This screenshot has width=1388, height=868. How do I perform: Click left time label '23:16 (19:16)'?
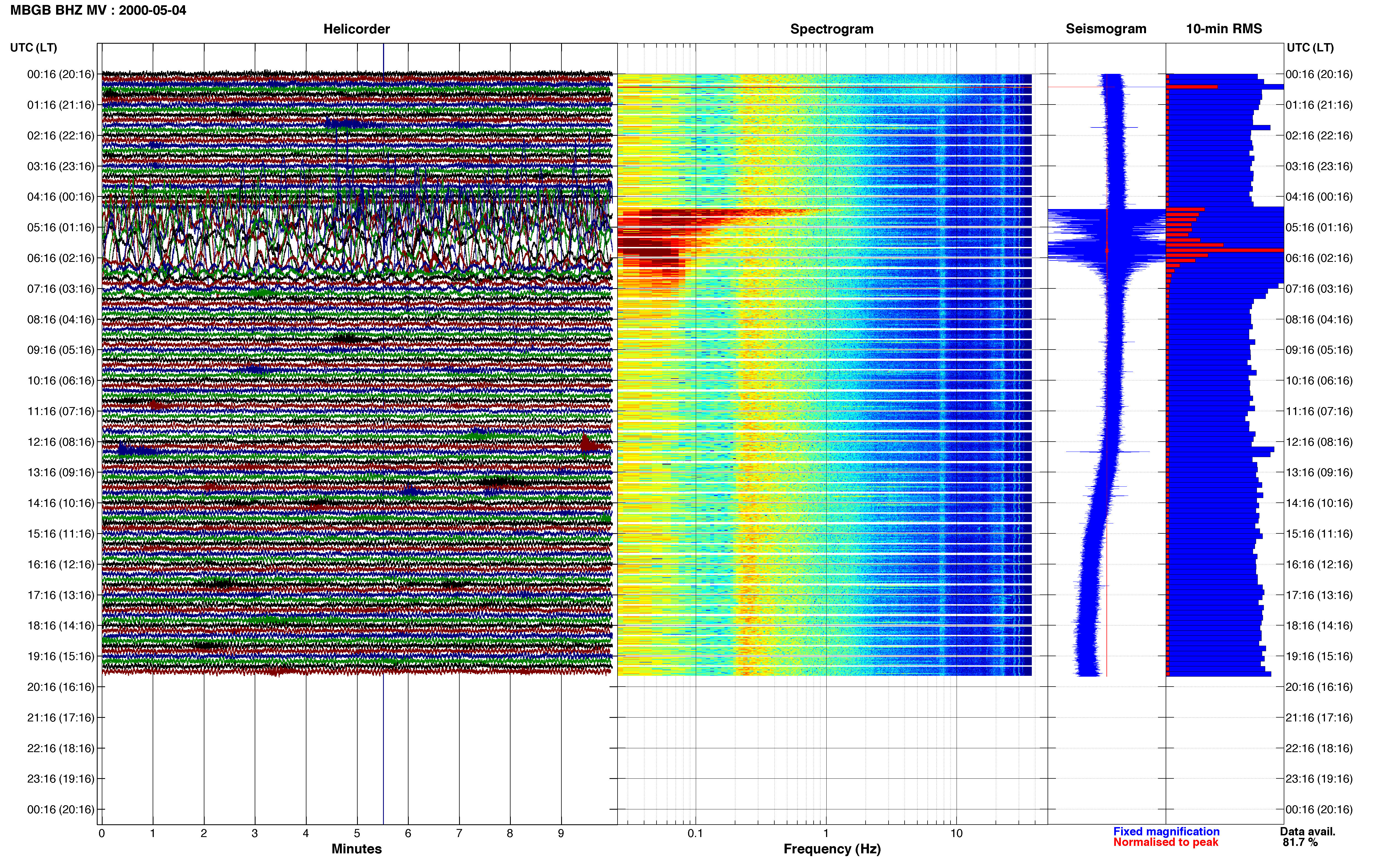tap(60, 778)
